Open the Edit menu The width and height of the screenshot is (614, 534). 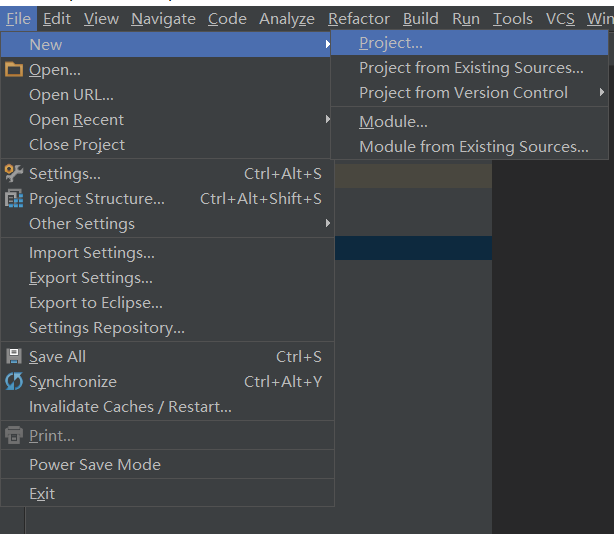point(57,19)
